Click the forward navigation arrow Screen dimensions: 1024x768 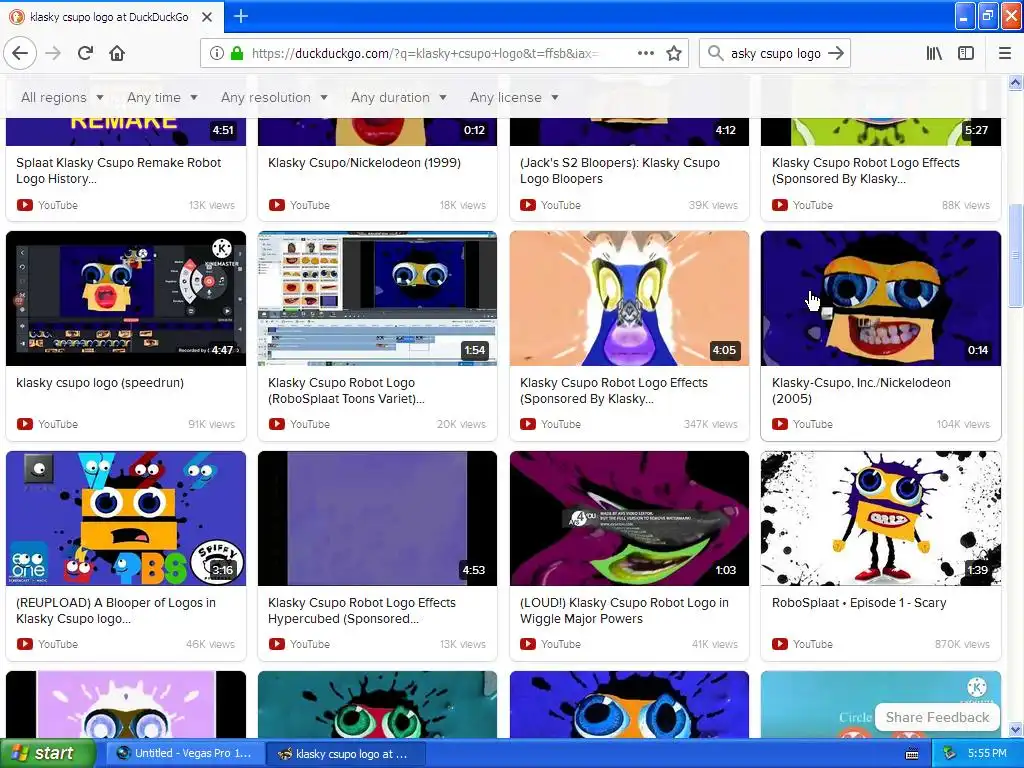pyautogui.click(x=54, y=53)
